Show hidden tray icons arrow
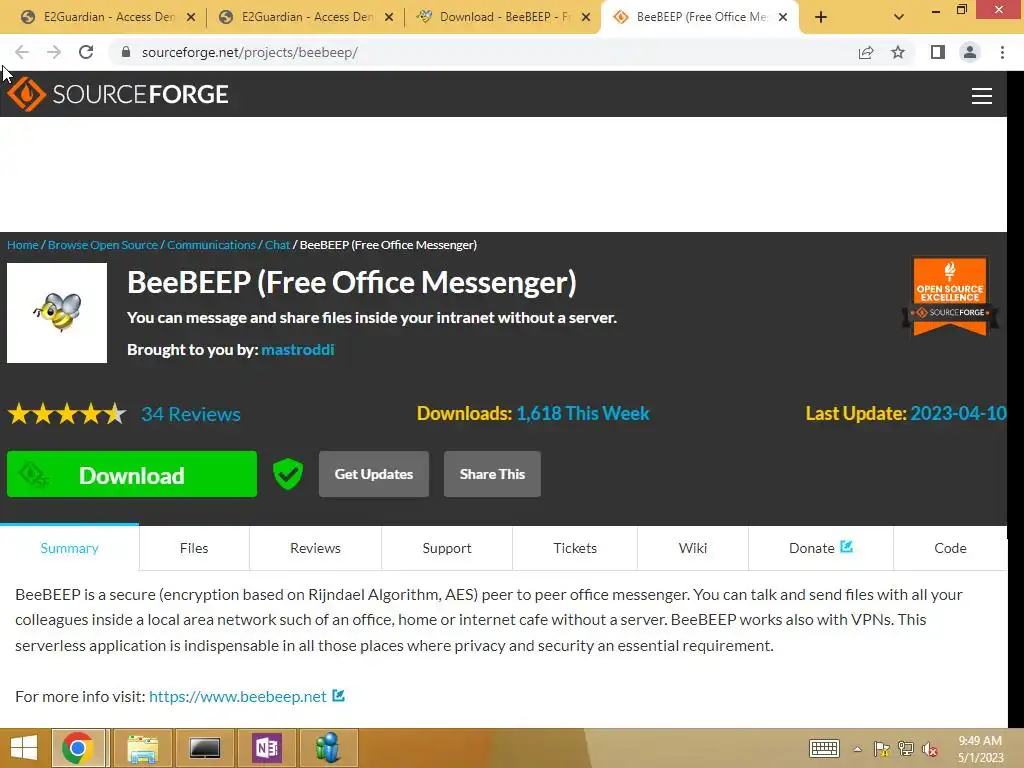The image size is (1024, 768). click(x=857, y=750)
